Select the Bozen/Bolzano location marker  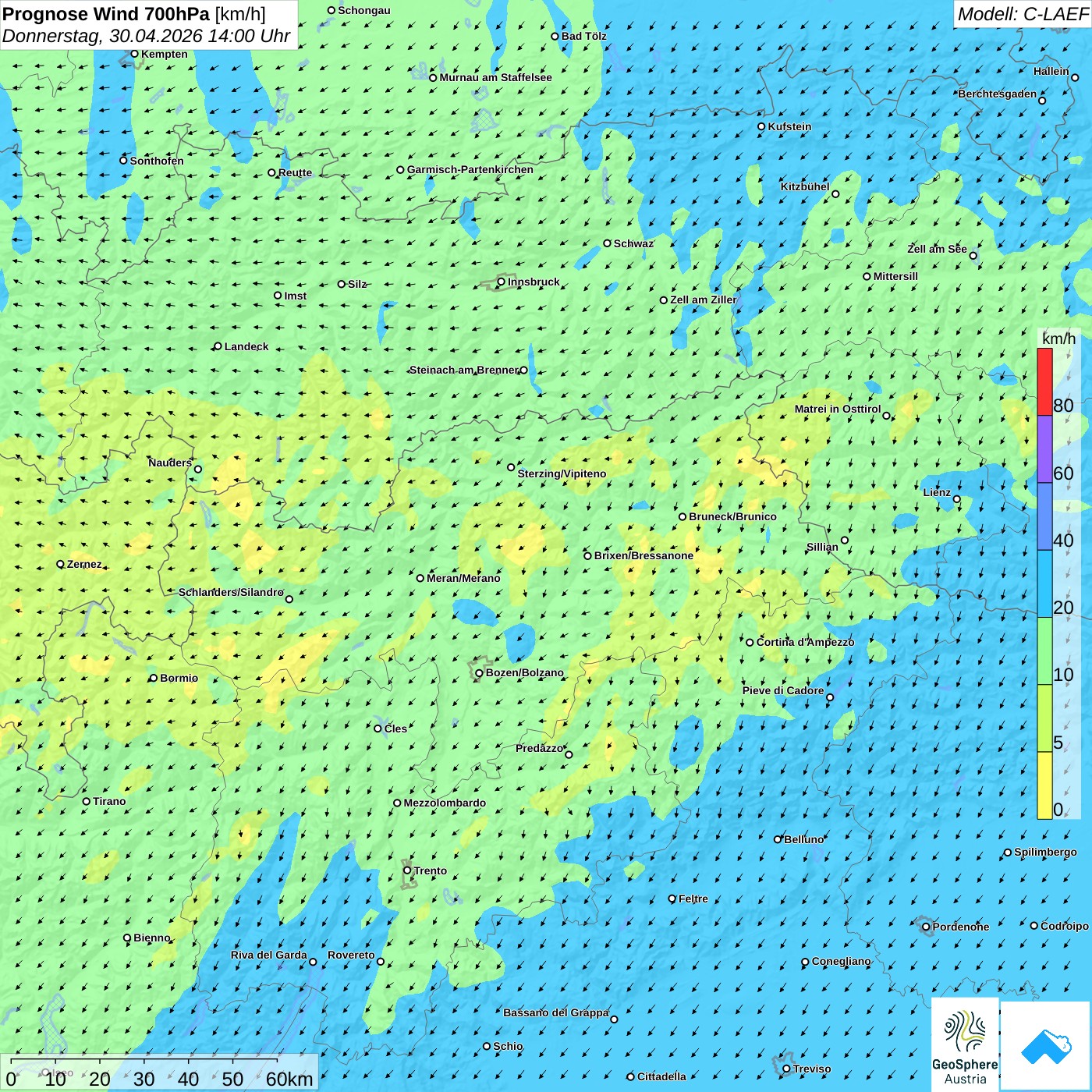tap(479, 673)
